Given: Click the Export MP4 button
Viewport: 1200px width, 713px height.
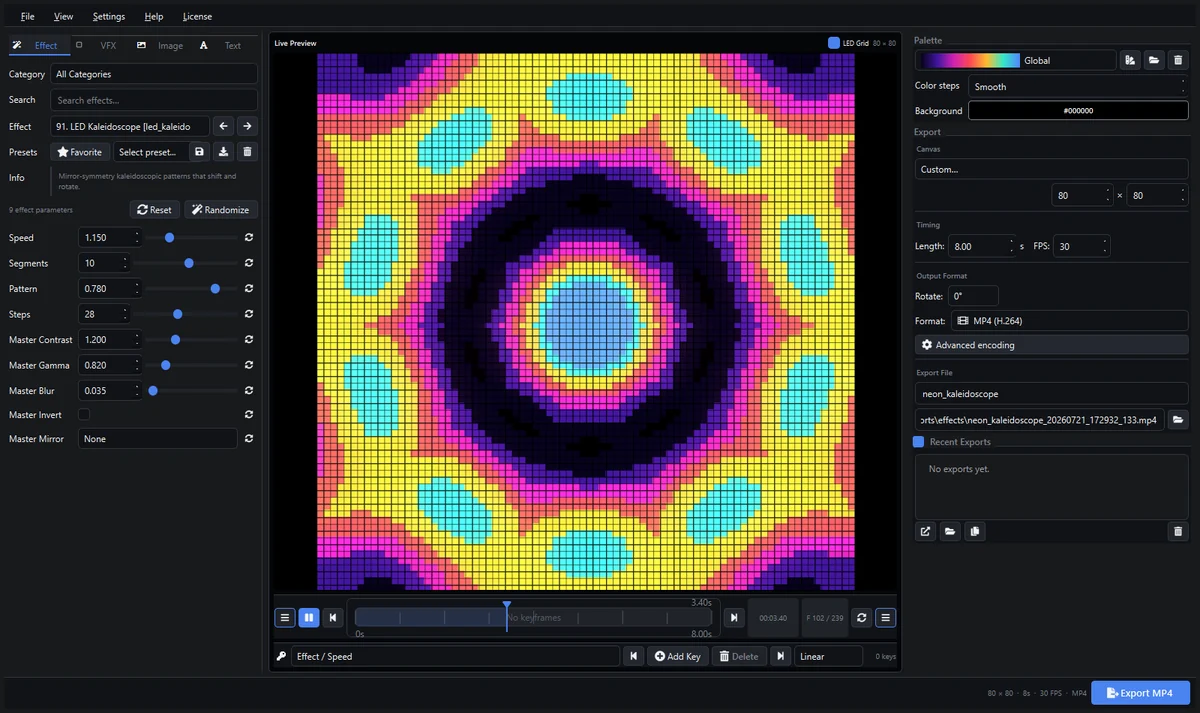Looking at the screenshot, I should 1140,693.
